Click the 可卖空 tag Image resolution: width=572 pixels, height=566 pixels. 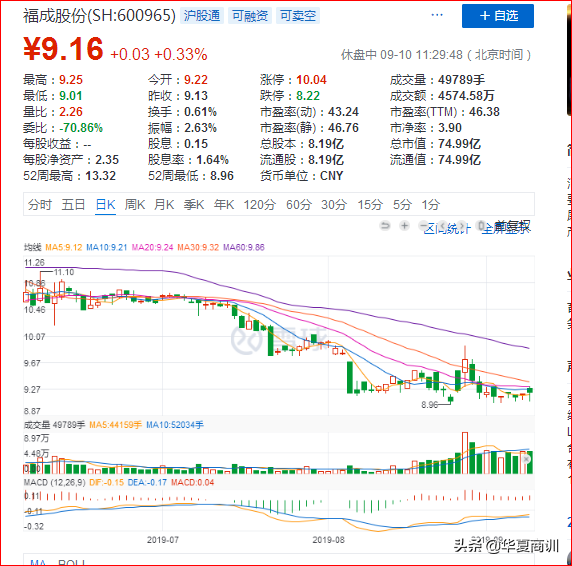tap(298, 16)
